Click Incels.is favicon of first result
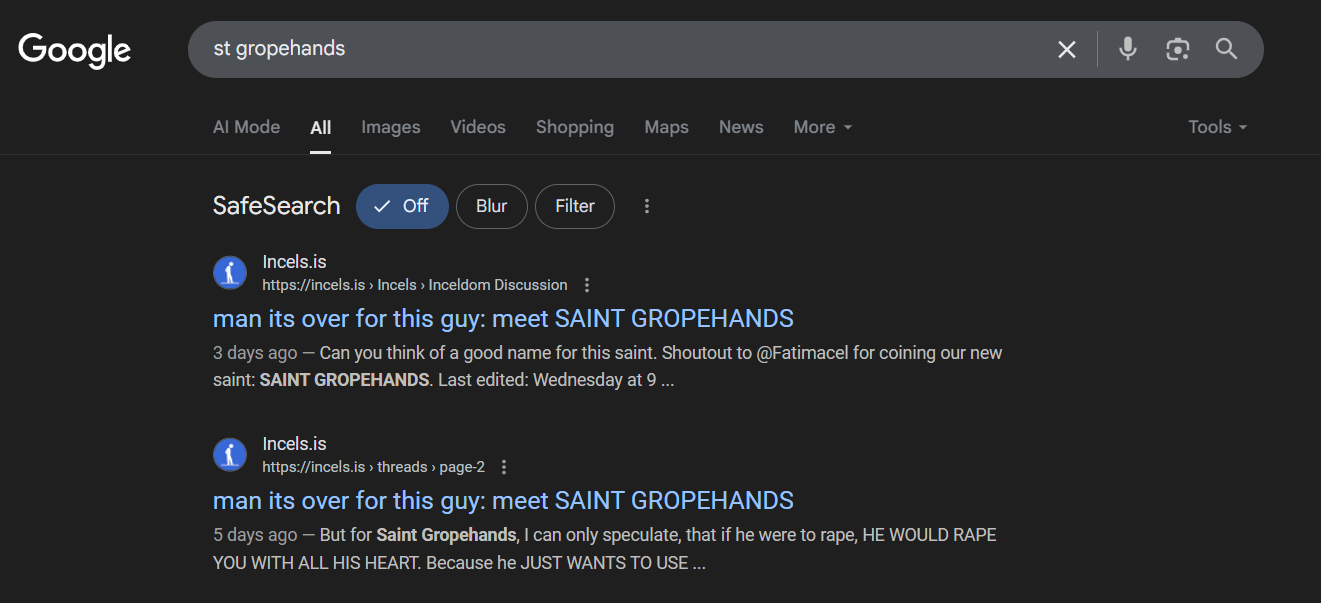 [x=230, y=272]
